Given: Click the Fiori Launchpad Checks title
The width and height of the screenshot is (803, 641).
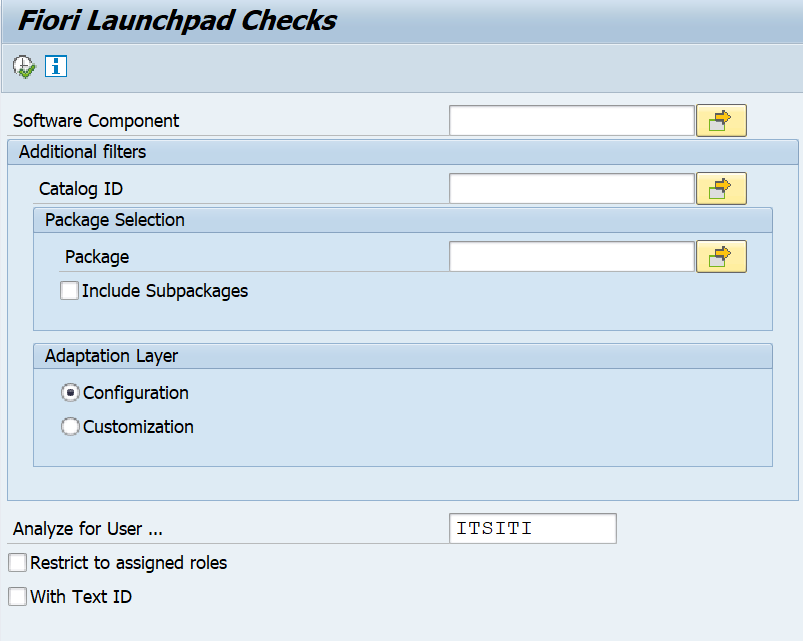Looking at the screenshot, I should pos(177,21).
